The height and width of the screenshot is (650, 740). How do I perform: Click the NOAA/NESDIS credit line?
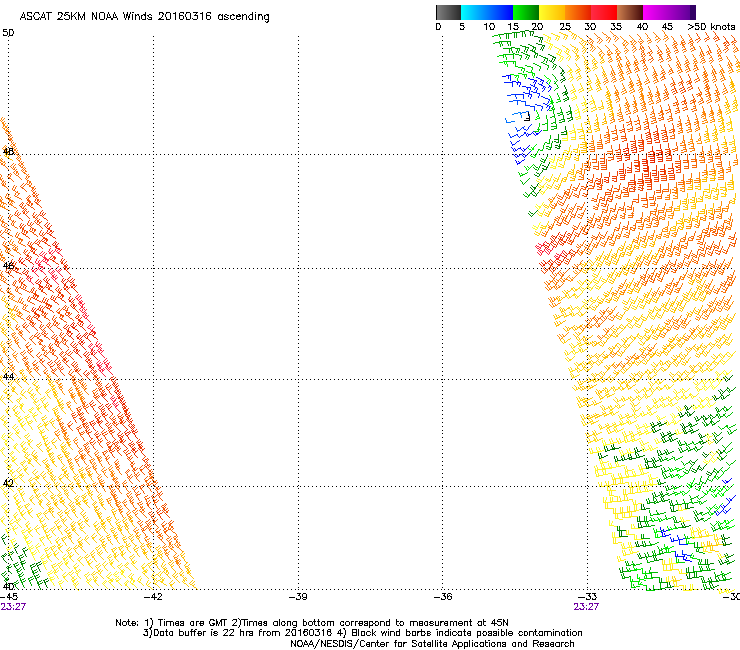pos(432,644)
